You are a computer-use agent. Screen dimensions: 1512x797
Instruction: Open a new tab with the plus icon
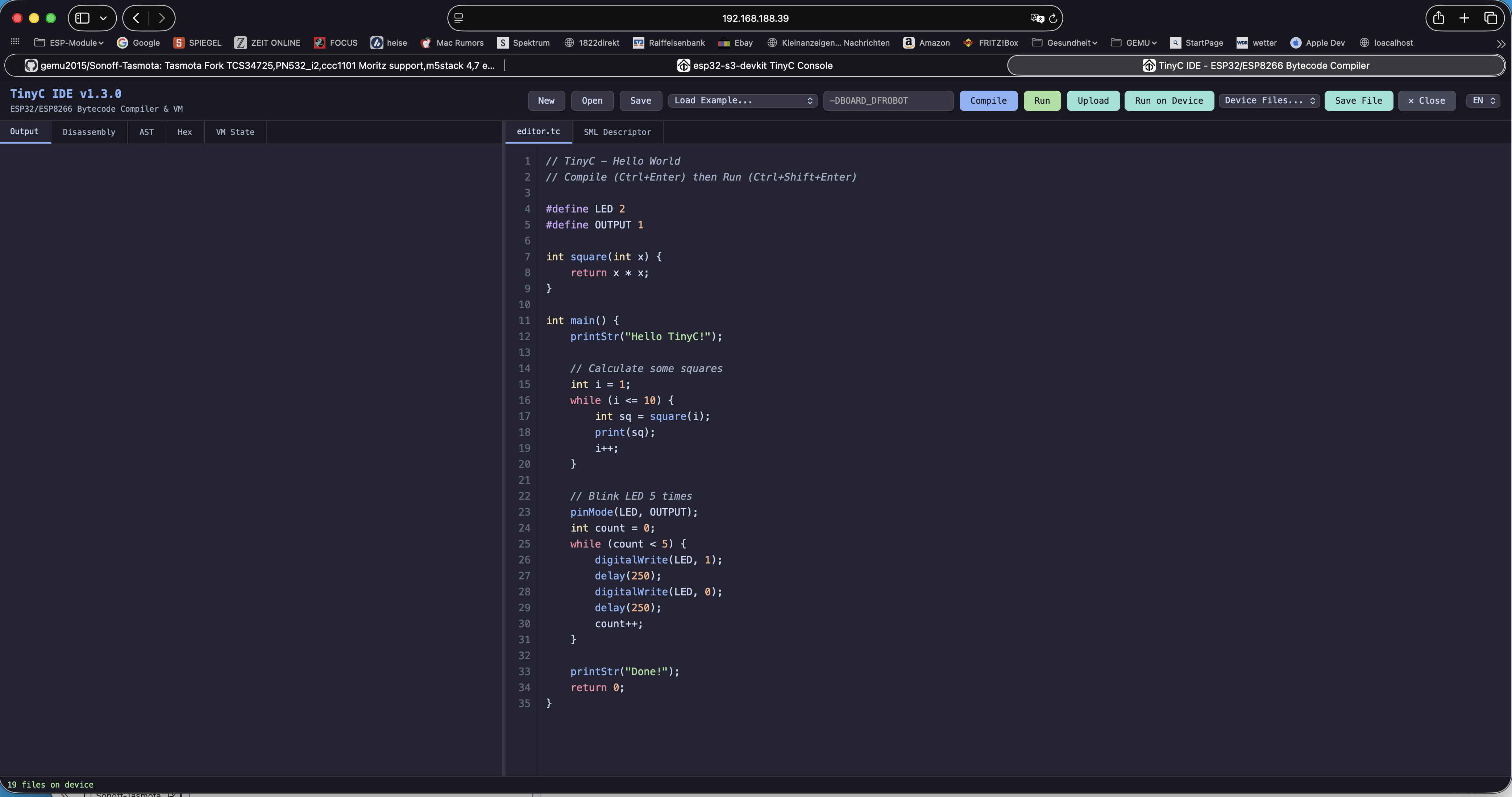pyautogui.click(x=1465, y=18)
